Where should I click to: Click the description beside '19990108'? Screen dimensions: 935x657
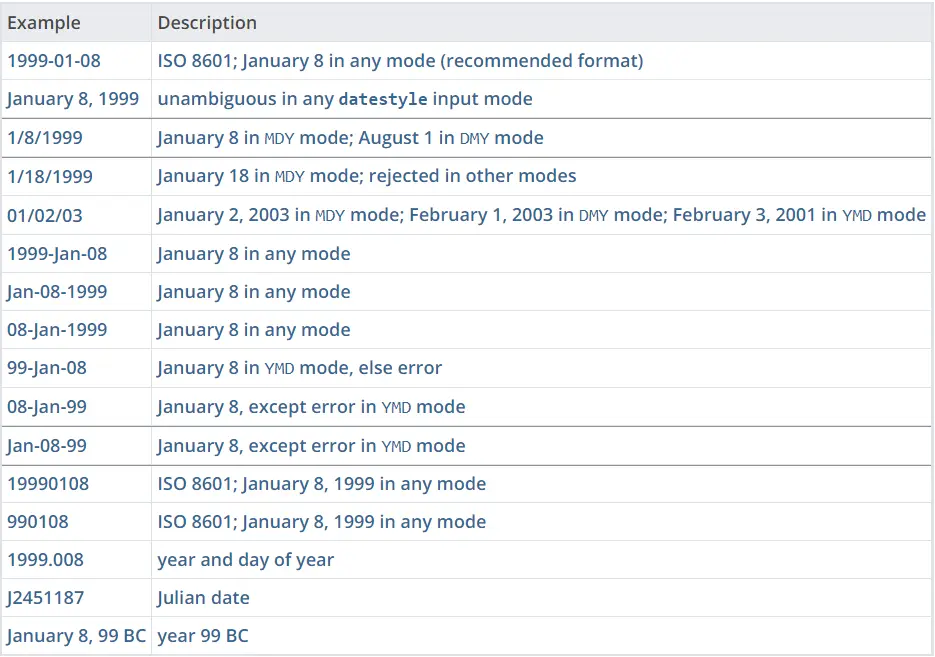321,484
